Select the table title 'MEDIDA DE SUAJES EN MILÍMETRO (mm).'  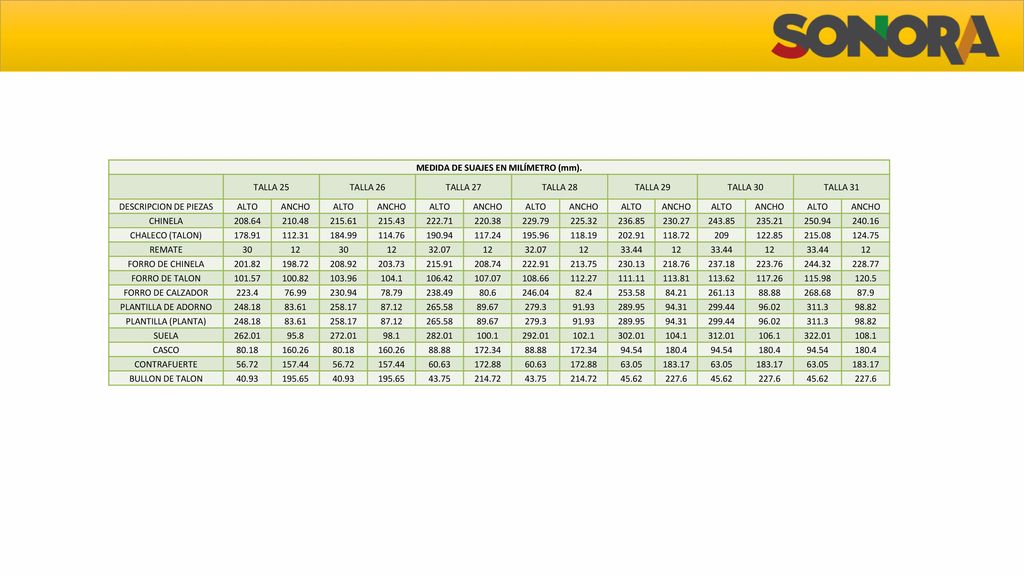click(499, 168)
